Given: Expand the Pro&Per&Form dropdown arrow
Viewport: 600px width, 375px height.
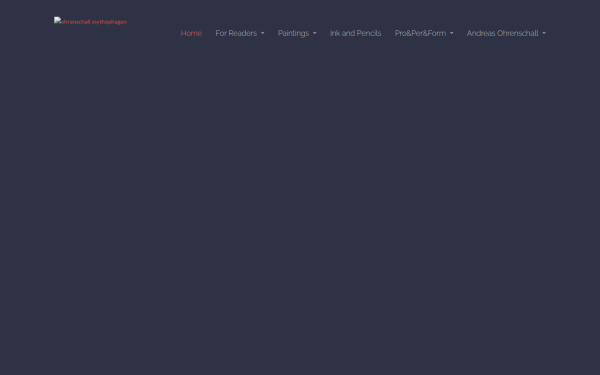Looking at the screenshot, I should [452, 33].
